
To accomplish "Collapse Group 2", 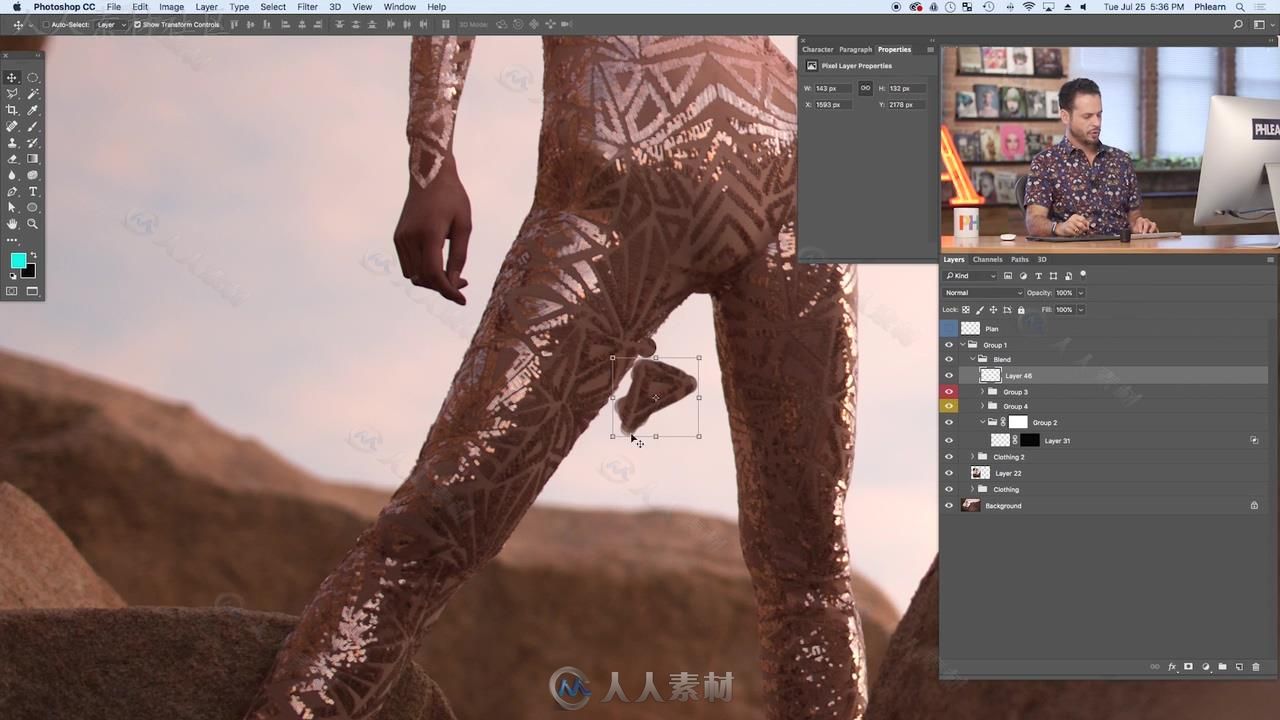I will point(982,422).
